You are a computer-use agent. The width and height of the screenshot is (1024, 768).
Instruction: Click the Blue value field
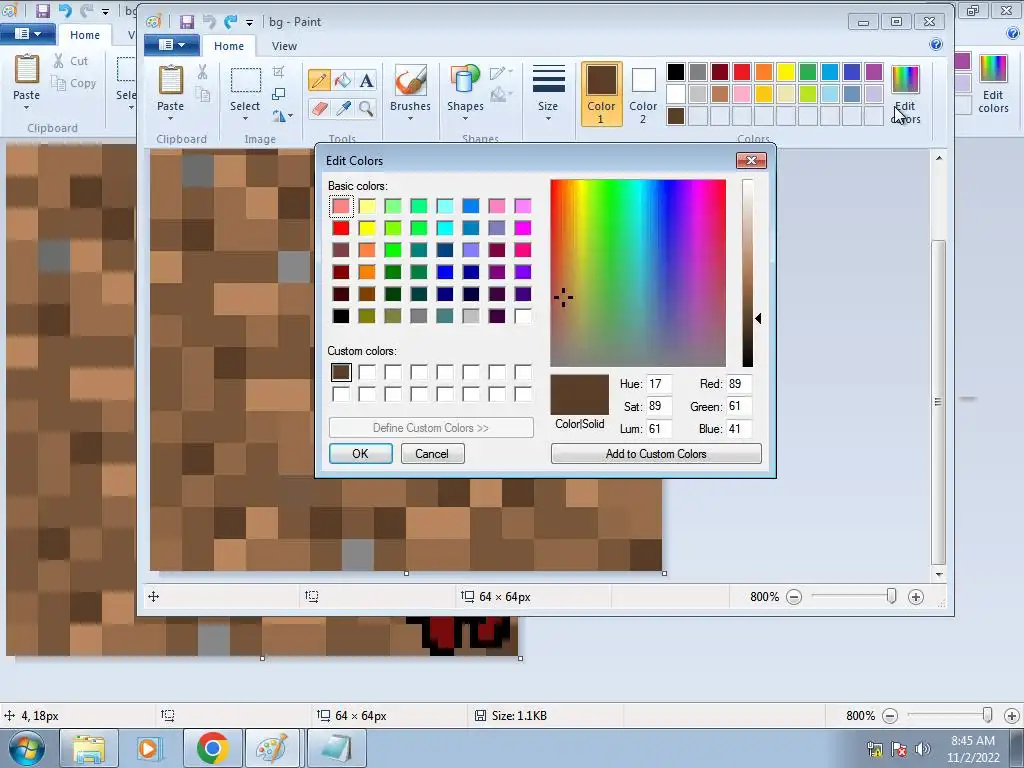click(x=739, y=428)
